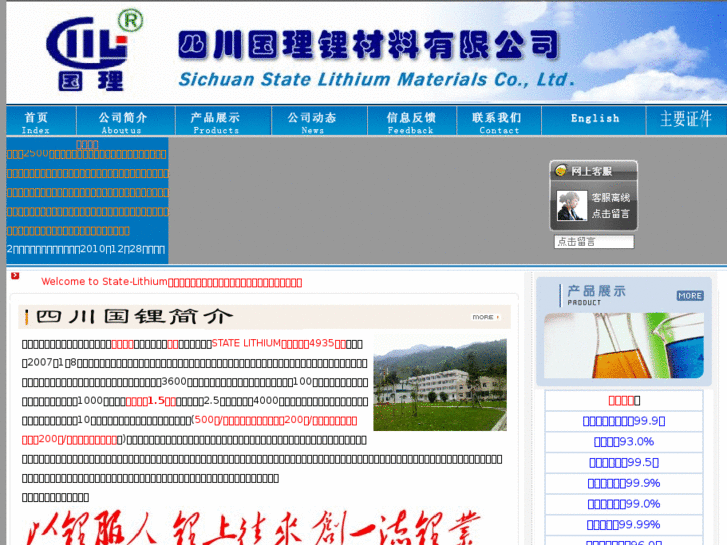Click the 四川国锂简介 section title

pos(134,317)
